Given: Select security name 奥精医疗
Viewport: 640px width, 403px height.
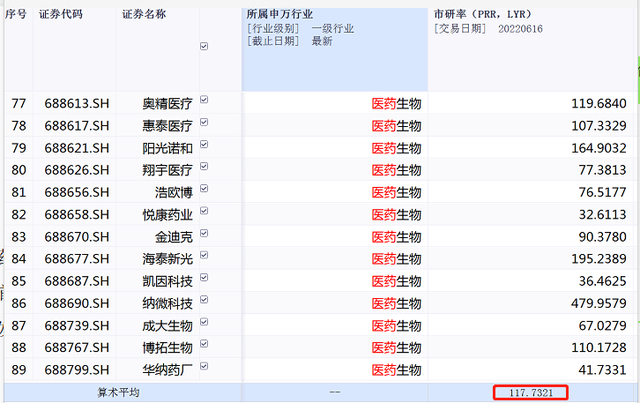Looking at the screenshot, I should coord(167,104).
